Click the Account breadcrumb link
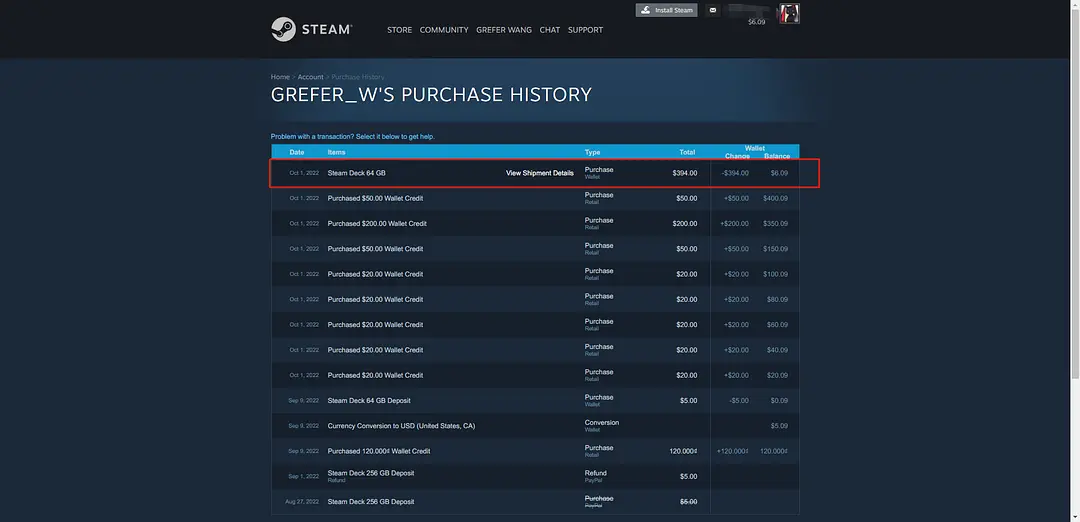Viewport: 1080px width, 522px height. point(310,77)
